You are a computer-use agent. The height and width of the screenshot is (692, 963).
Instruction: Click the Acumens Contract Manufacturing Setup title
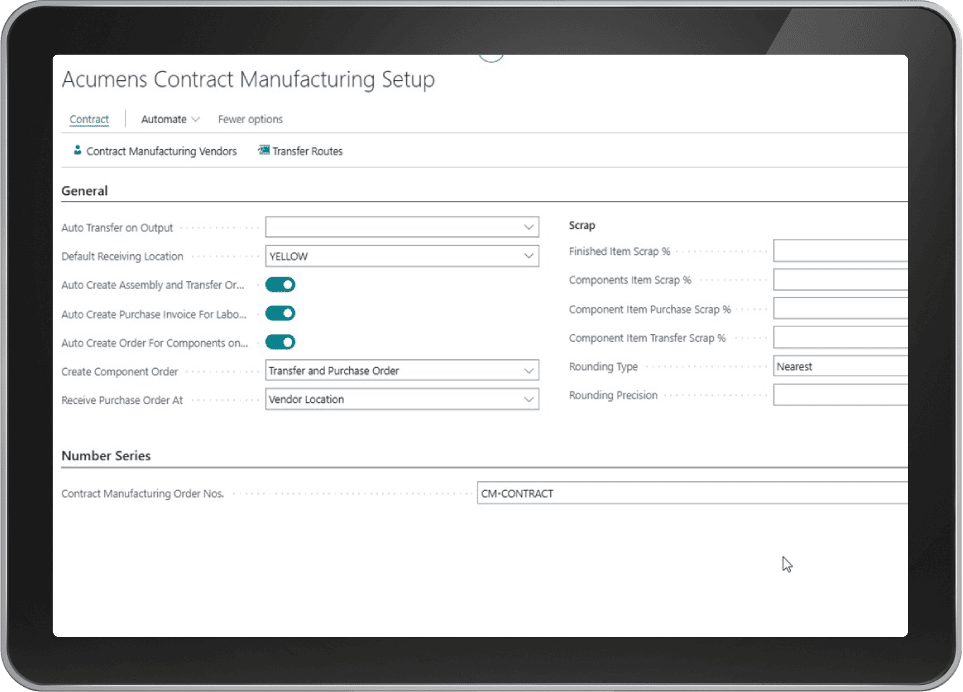pyautogui.click(x=248, y=79)
